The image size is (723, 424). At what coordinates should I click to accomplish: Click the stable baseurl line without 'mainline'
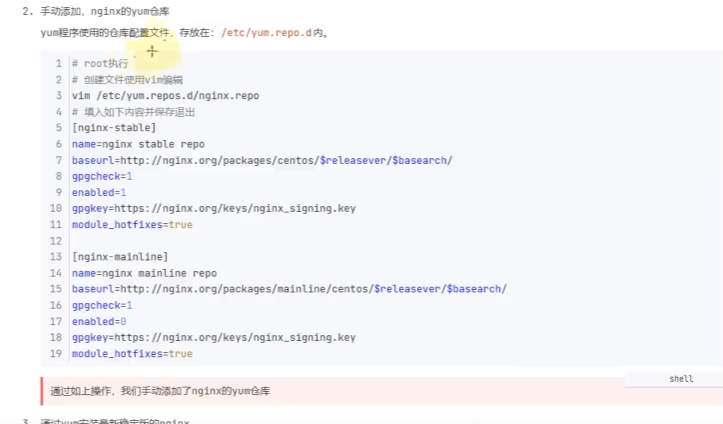(262, 160)
